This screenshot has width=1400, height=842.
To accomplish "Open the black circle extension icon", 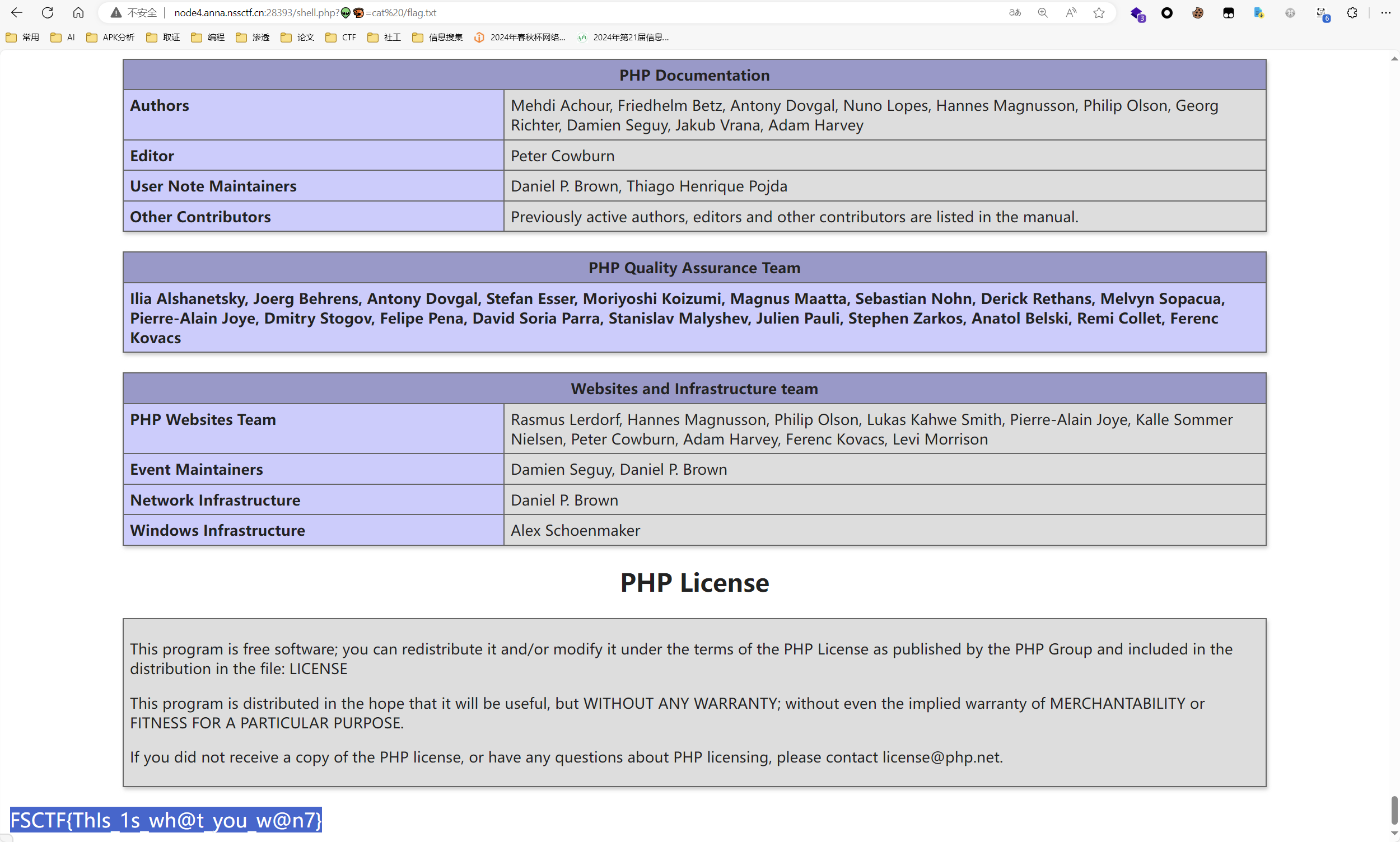I will click(x=1167, y=12).
